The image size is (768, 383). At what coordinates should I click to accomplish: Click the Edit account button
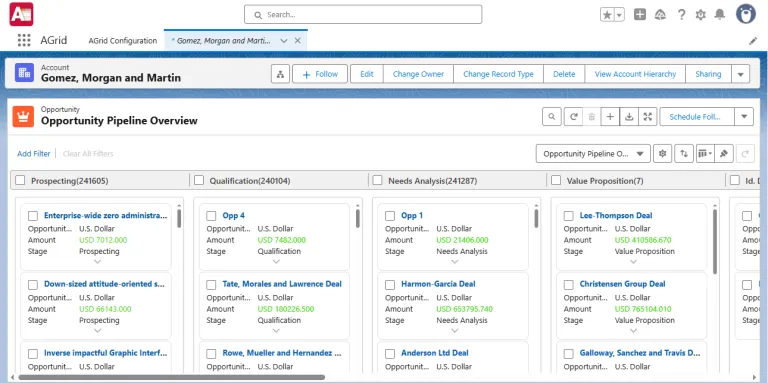pos(367,74)
